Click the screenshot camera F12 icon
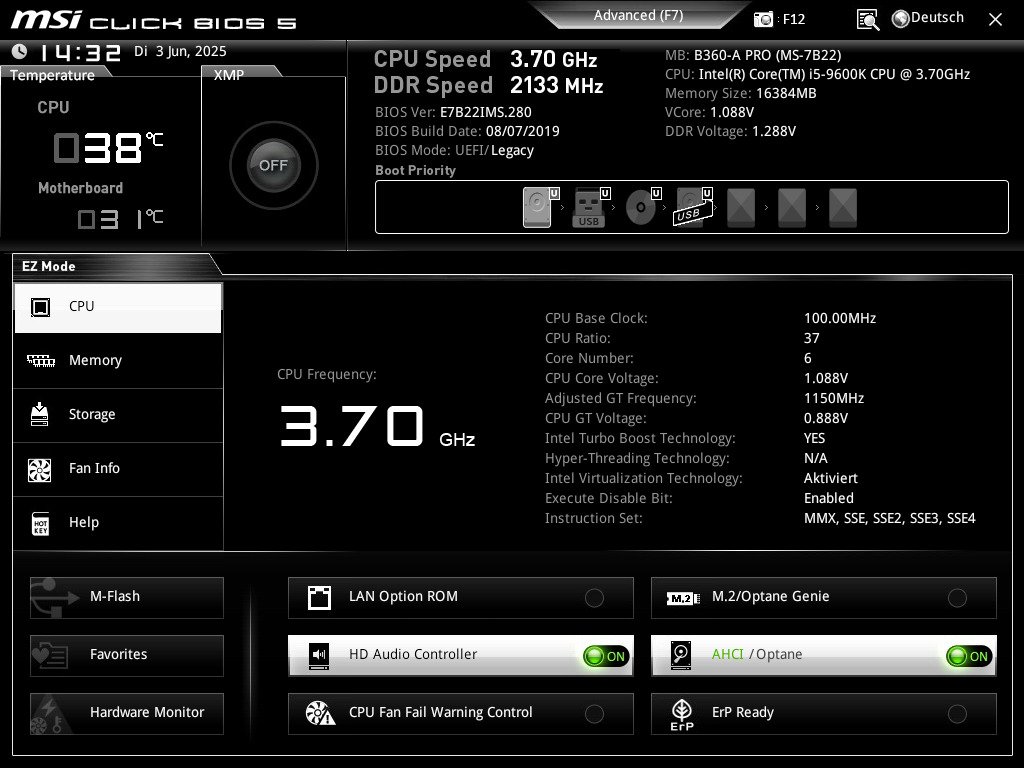Image resolution: width=1024 pixels, height=768 pixels. [763, 19]
